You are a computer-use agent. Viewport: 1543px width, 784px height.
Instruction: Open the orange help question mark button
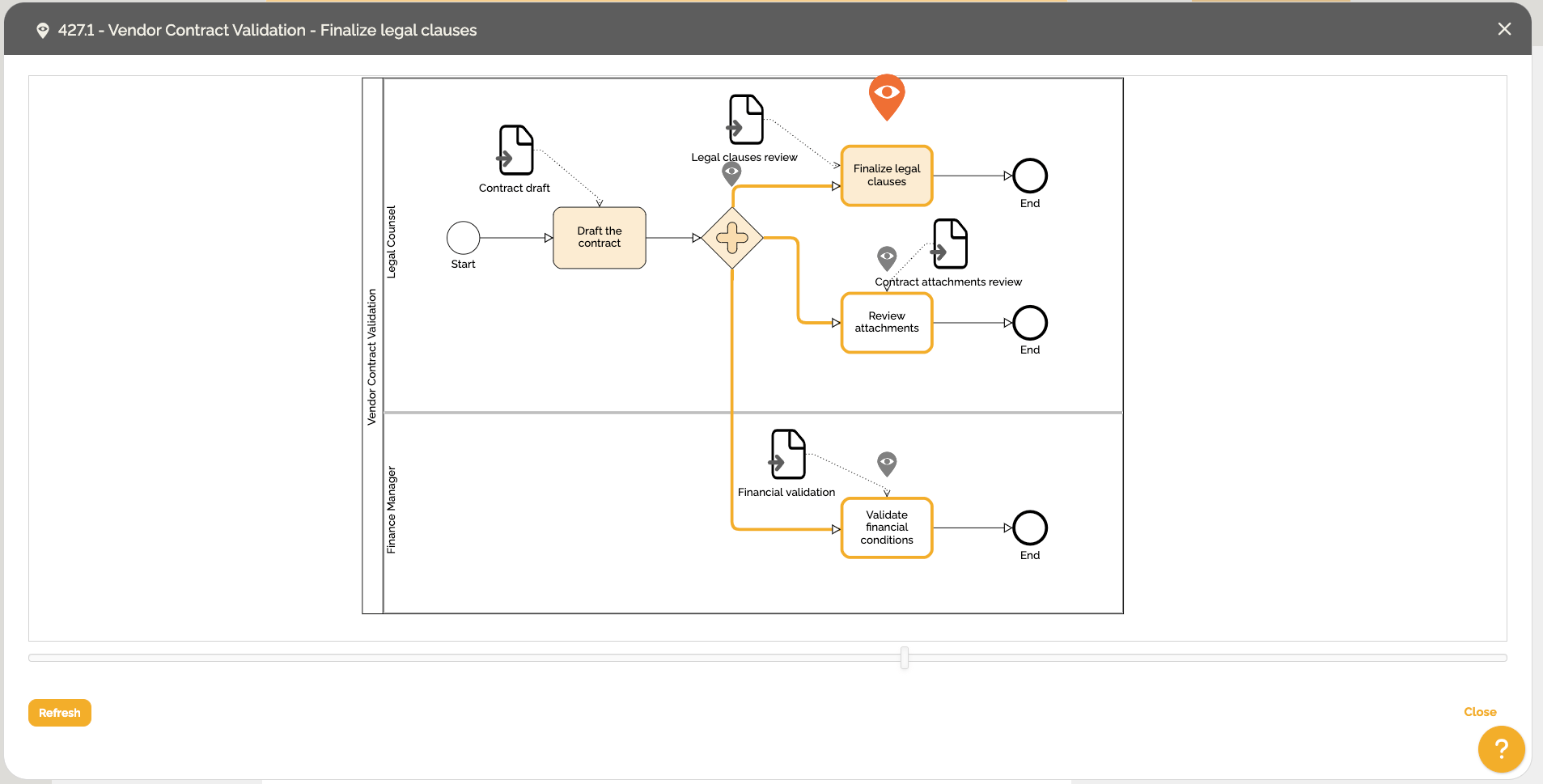pyautogui.click(x=1501, y=749)
